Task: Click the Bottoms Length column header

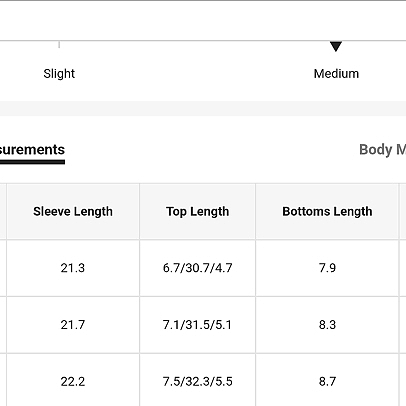Action: point(327,211)
